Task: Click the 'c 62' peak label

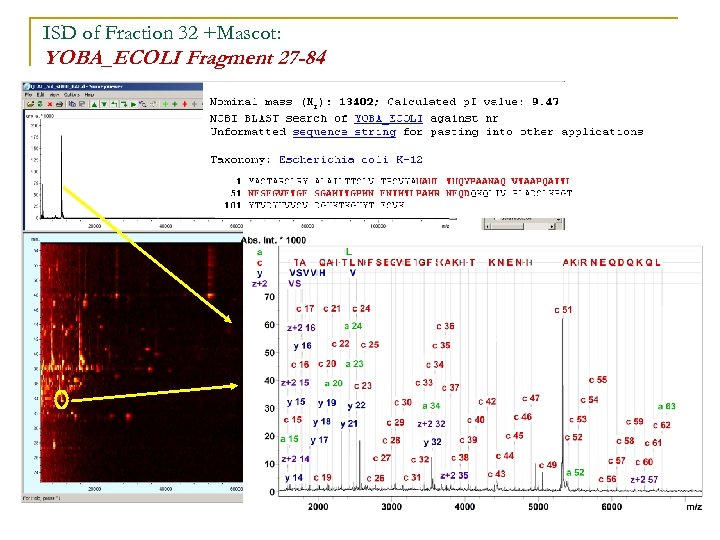Action: click(662, 425)
